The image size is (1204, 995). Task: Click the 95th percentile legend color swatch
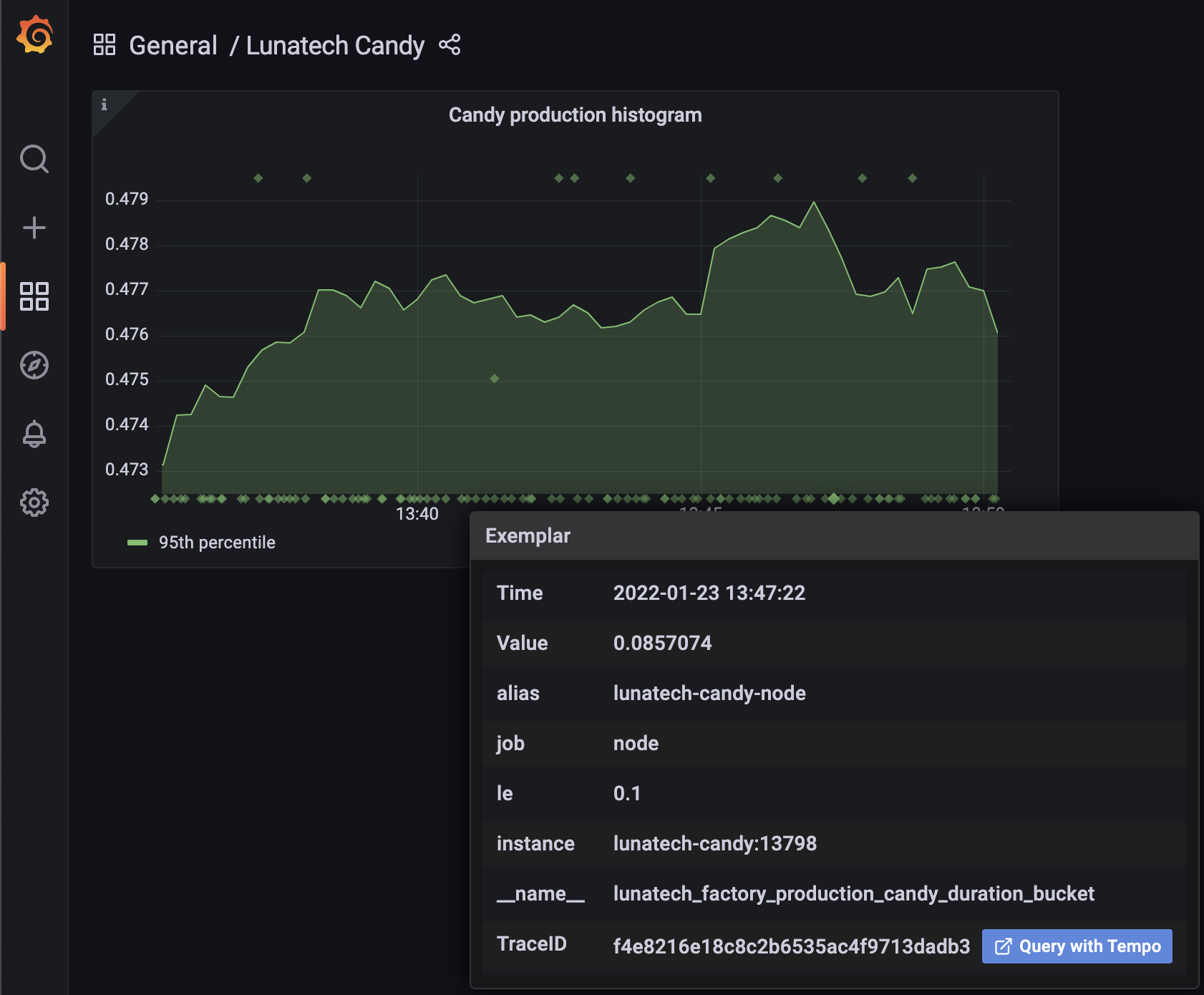[137, 543]
